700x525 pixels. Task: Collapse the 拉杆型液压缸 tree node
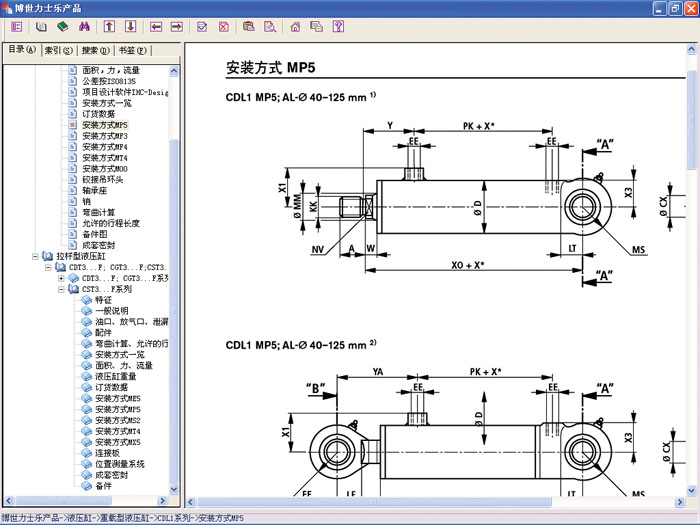click(x=36, y=256)
